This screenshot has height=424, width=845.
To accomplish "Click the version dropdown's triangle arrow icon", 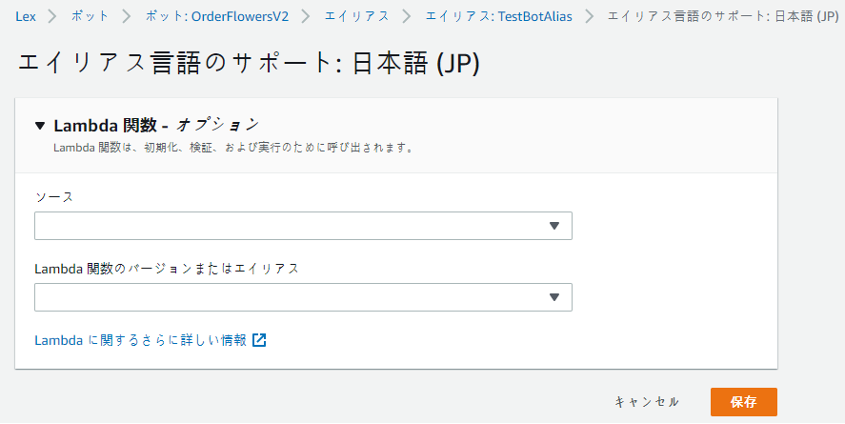I will point(554,297).
